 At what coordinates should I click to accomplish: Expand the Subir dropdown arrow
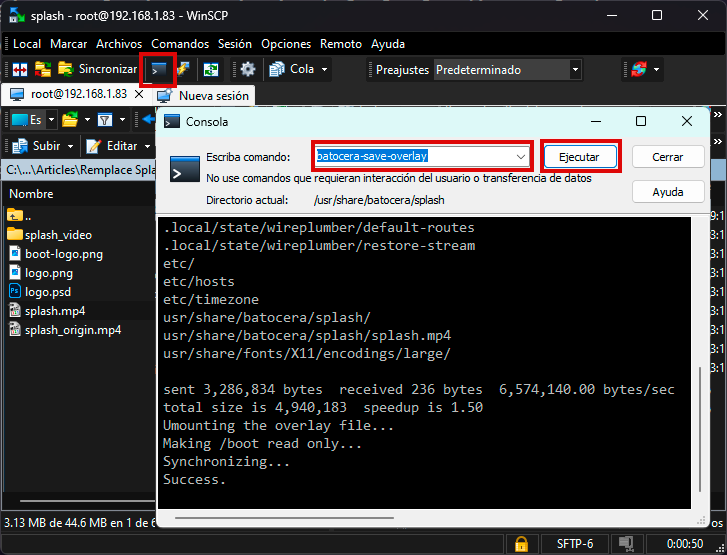(70, 147)
